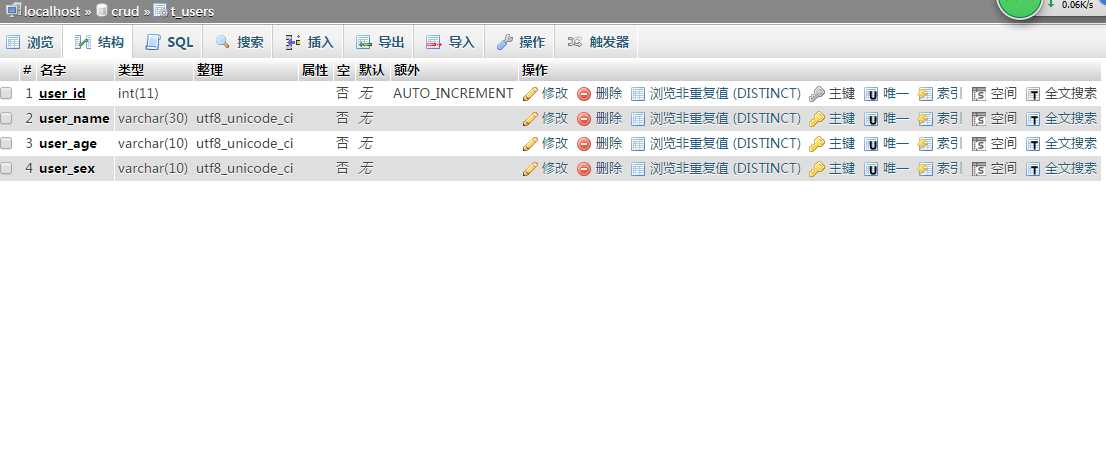Click the localhost breadcrumb link

(x=52, y=11)
